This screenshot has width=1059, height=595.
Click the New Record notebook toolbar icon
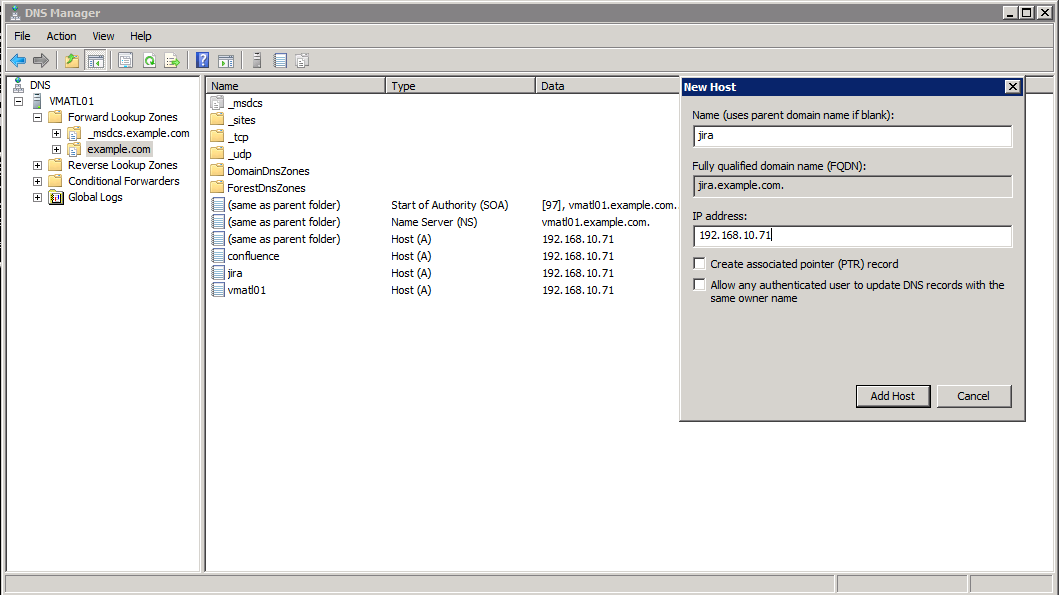click(x=280, y=61)
